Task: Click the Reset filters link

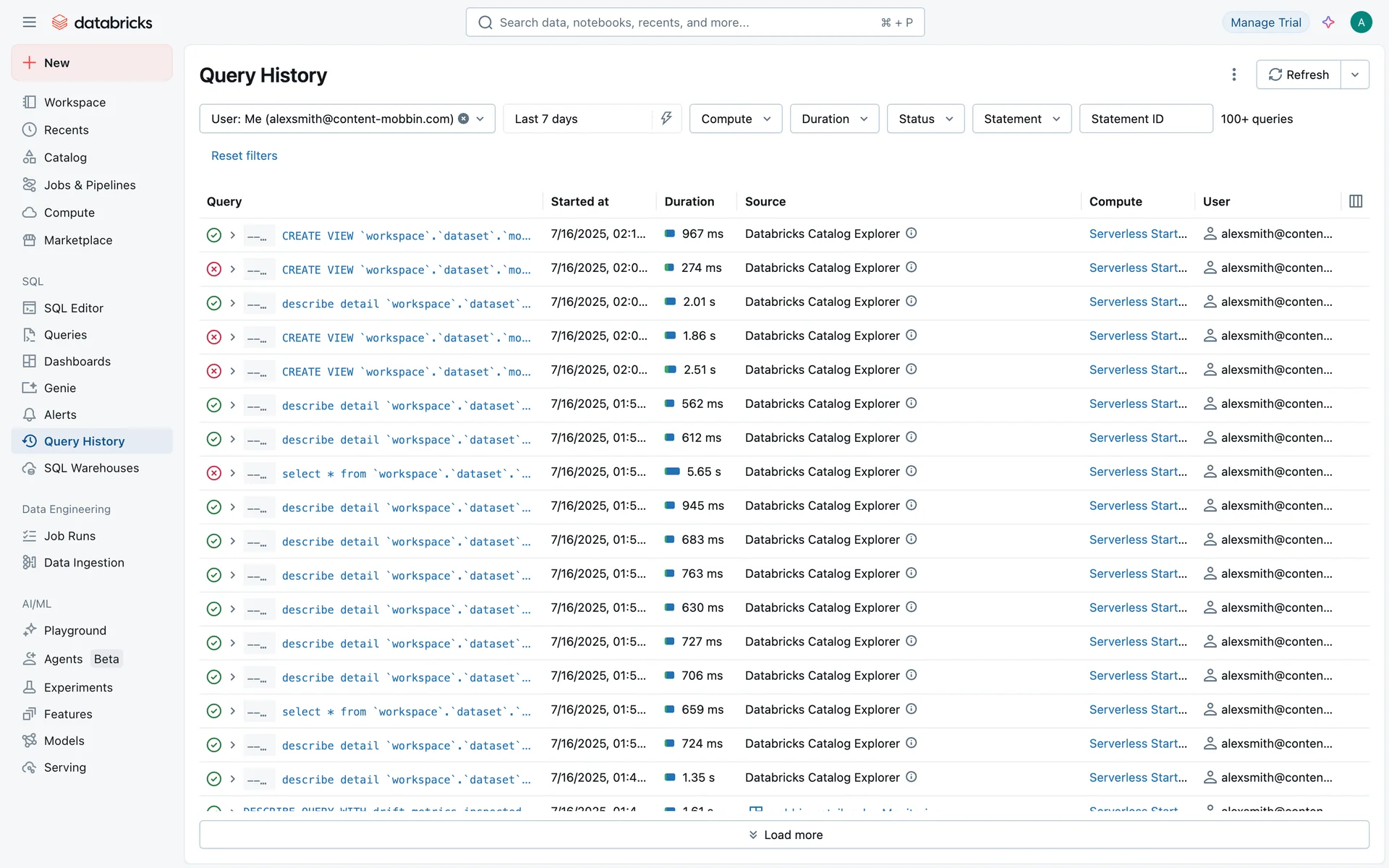Action: 244,156
